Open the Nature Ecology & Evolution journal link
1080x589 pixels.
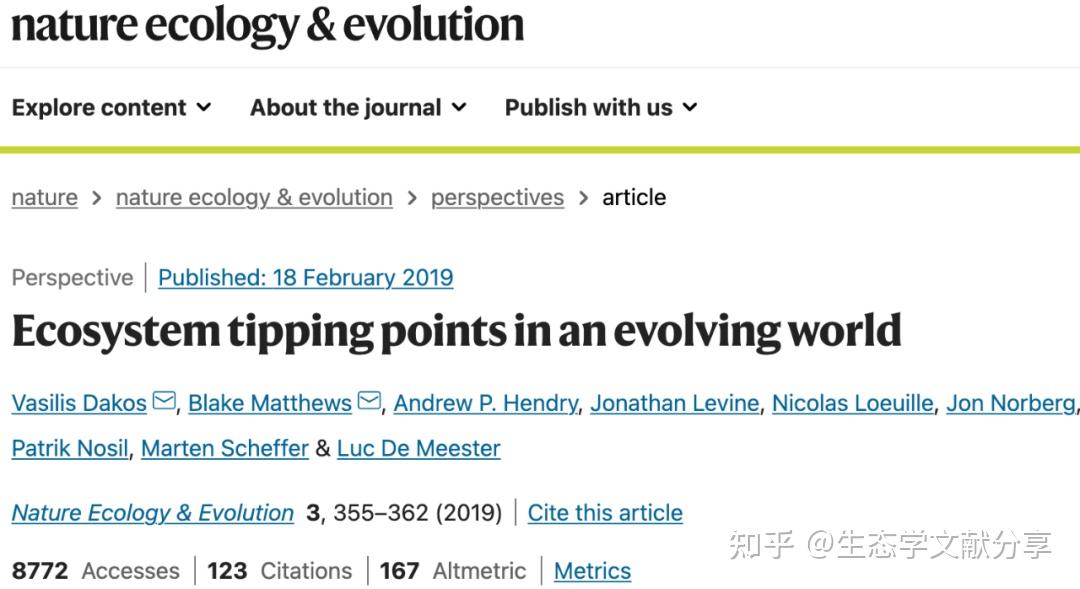pyautogui.click(x=153, y=513)
